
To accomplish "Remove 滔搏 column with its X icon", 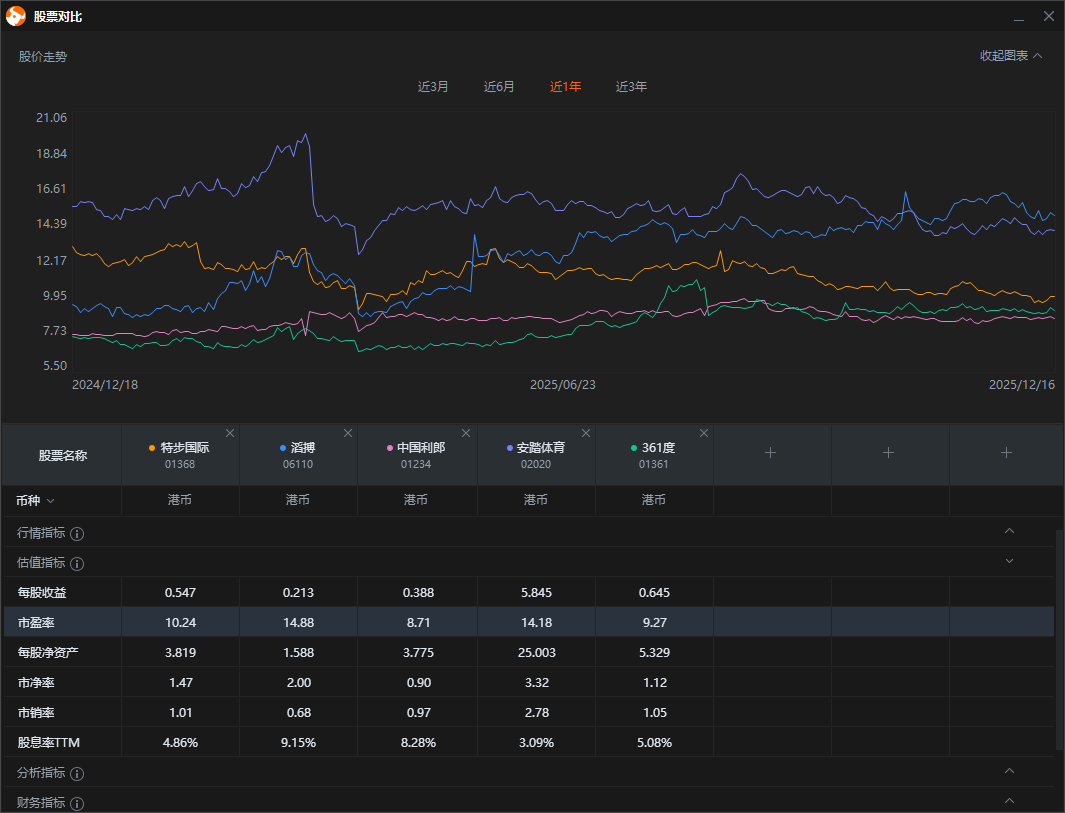I will click(x=348, y=433).
